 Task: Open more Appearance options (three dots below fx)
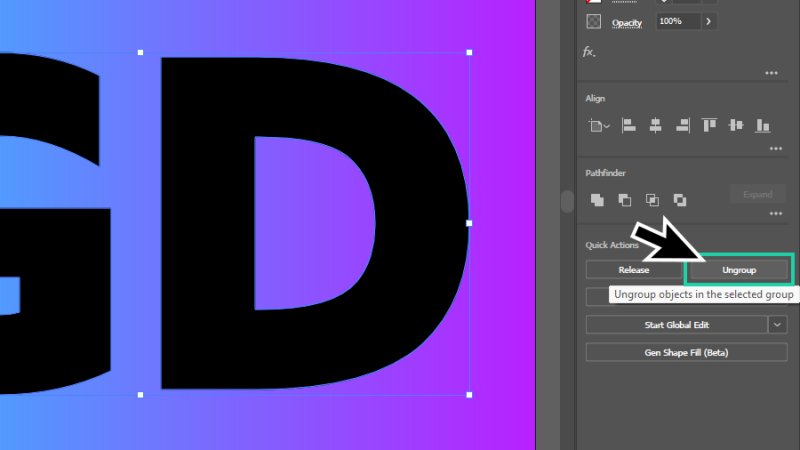coord(771,73)
